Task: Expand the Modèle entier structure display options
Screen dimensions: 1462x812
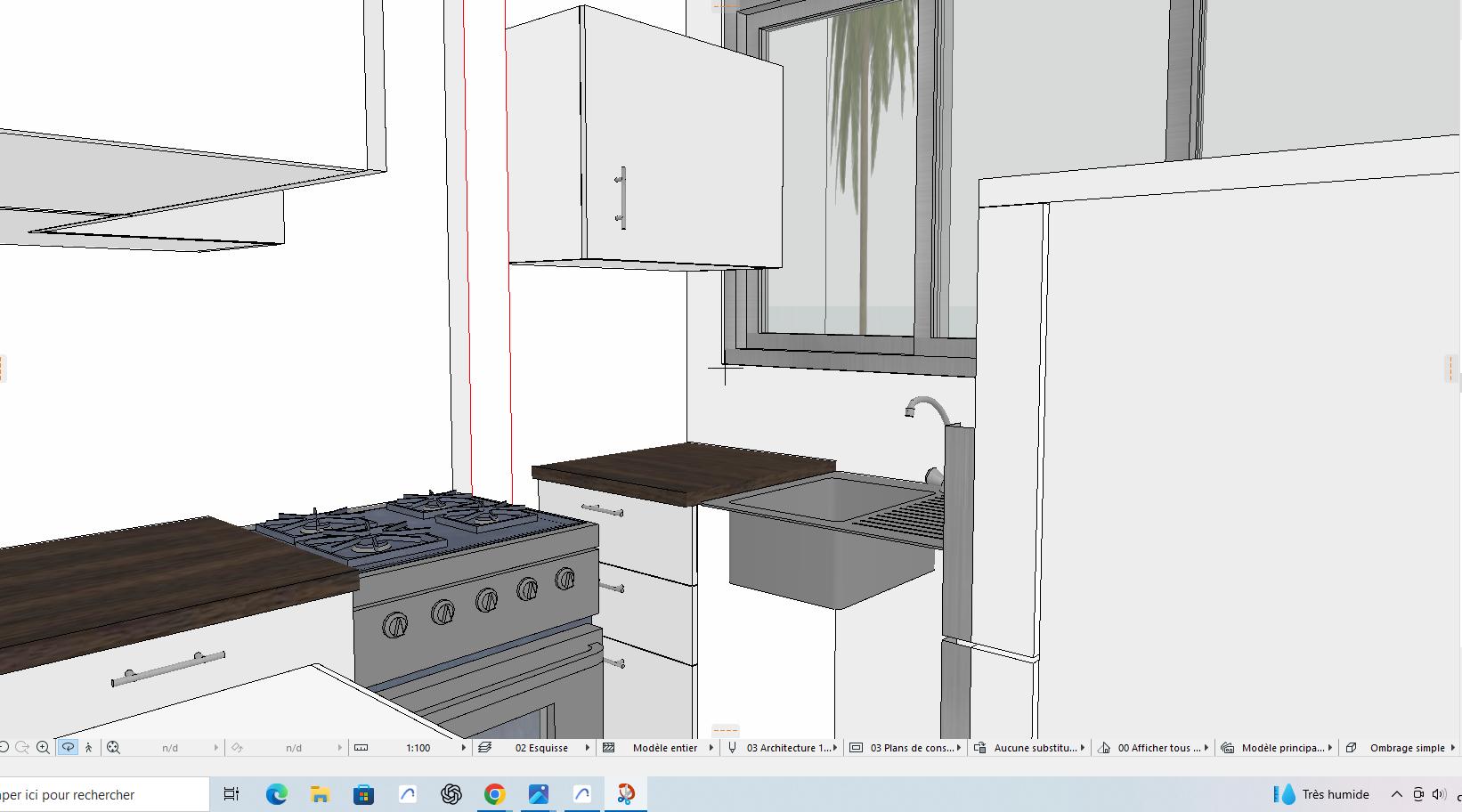Action: coord(664,748)
